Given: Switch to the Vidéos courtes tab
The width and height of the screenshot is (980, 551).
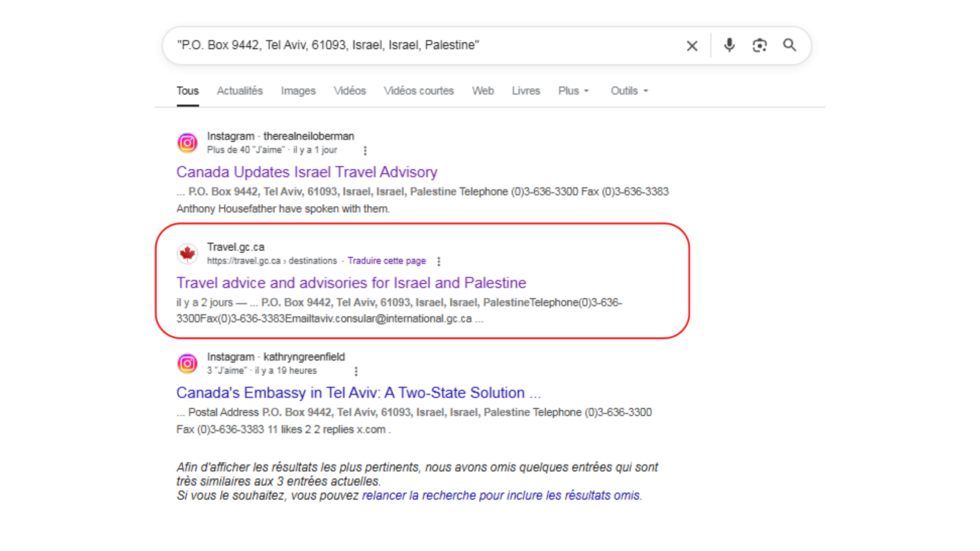Looking at the screenshot, I should pos(419,91).
